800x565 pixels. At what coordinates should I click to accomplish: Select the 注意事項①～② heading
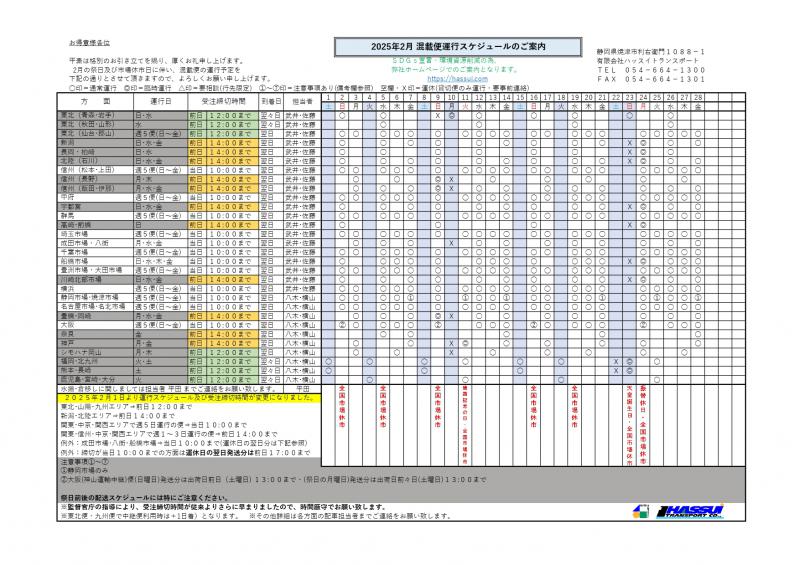(x=84, y=462)
